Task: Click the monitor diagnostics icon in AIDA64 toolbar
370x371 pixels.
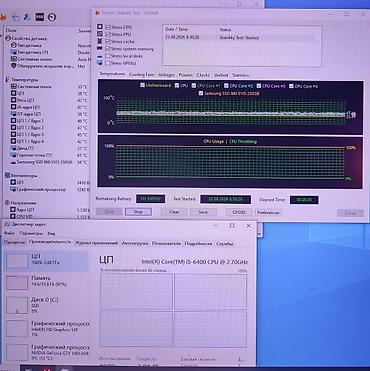Action: tap(16, 17)
